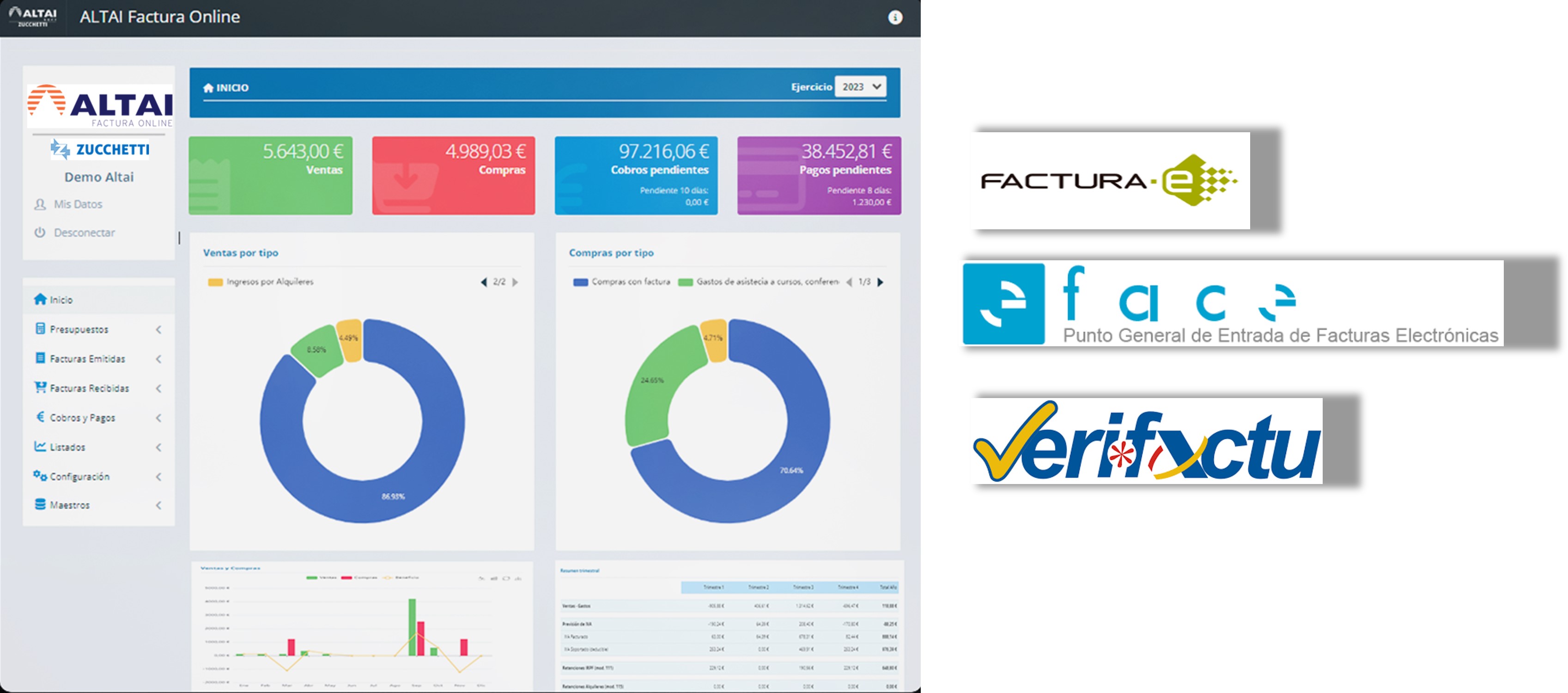The height and width of the screenshot is (693, 1568).
Task: Expand the Facturas Recibidas chevron
Action: click(x=158, y=388)
